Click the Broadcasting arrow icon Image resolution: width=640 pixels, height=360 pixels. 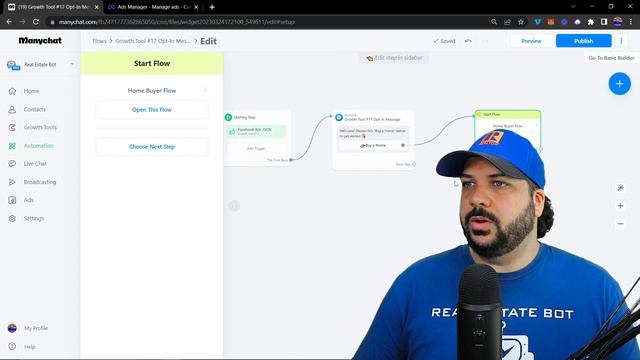point(12,182)
